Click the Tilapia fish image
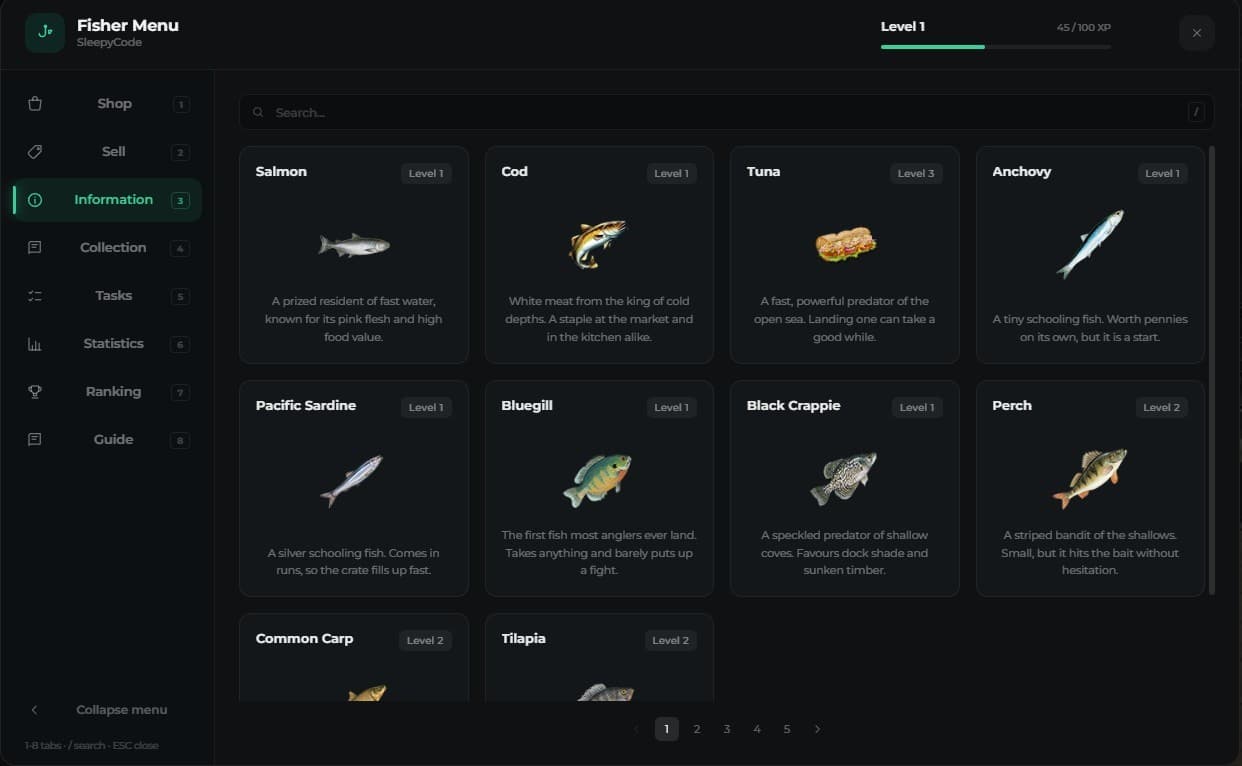This screenshot has height=766, width=1242. 606,693
